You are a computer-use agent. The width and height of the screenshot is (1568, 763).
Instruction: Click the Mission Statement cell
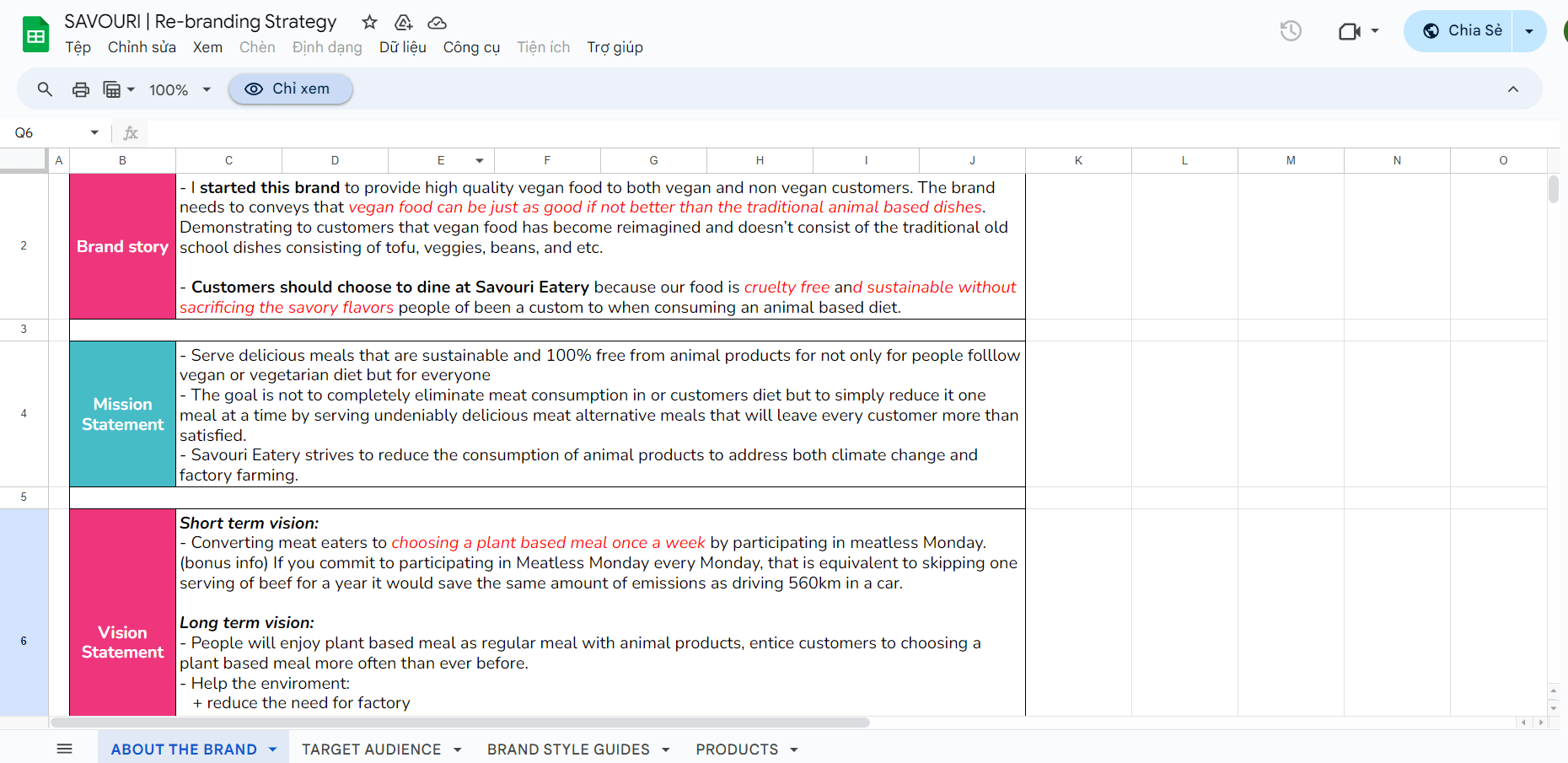(122, 414)
